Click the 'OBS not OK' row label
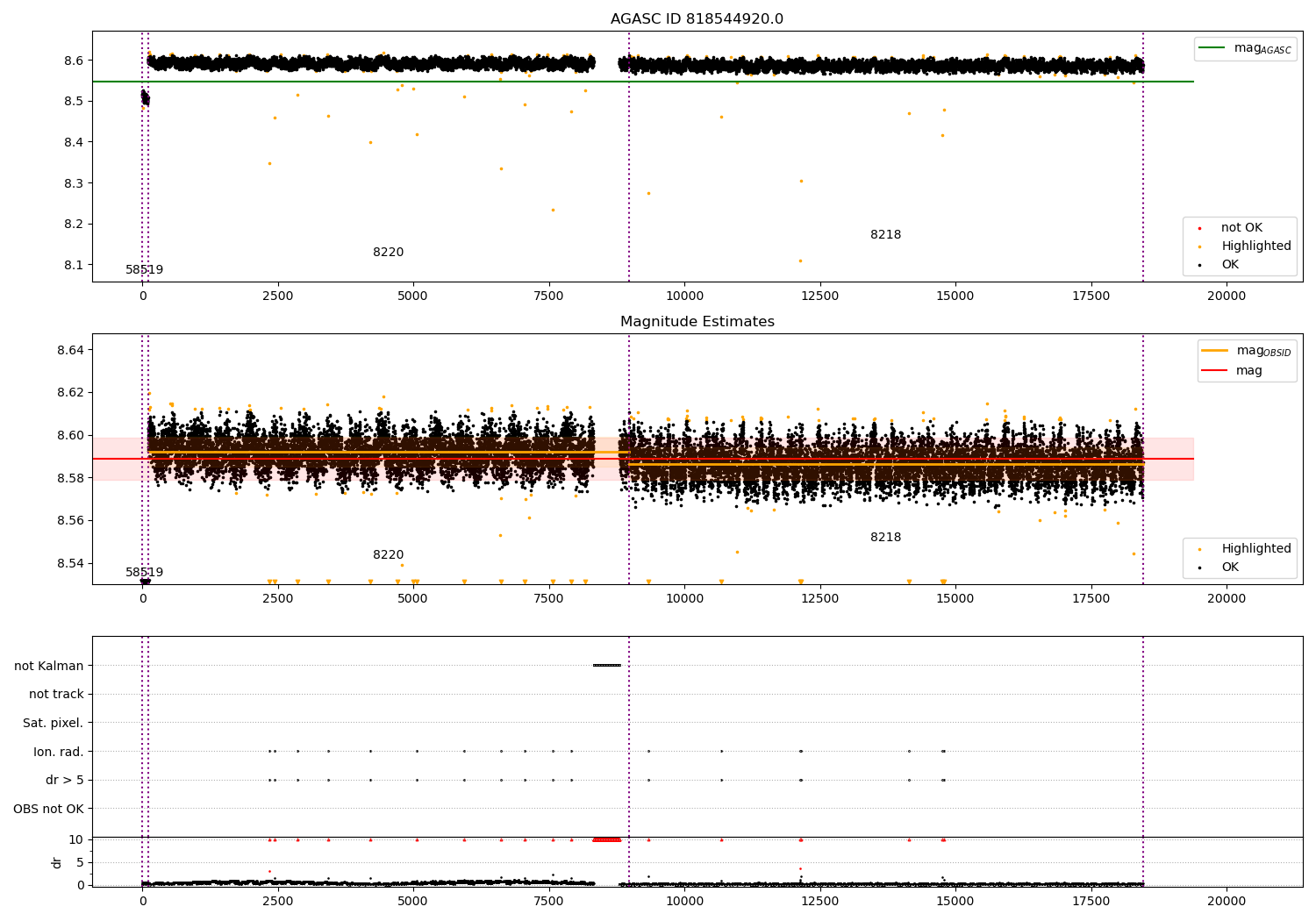The image size is (1316, 921). (49, 809)
